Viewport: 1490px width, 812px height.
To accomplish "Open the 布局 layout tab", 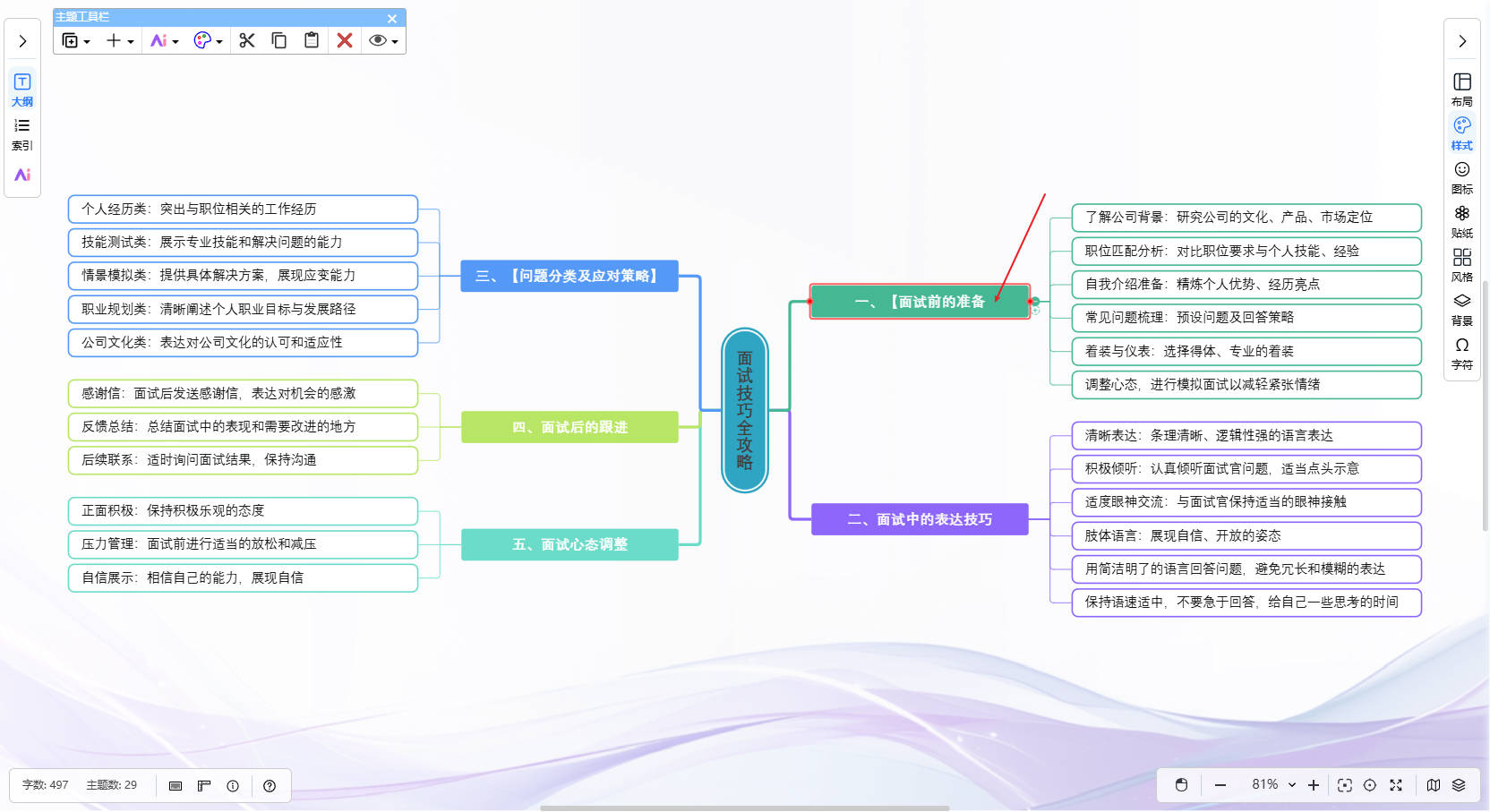I will tap(1461, 89).
